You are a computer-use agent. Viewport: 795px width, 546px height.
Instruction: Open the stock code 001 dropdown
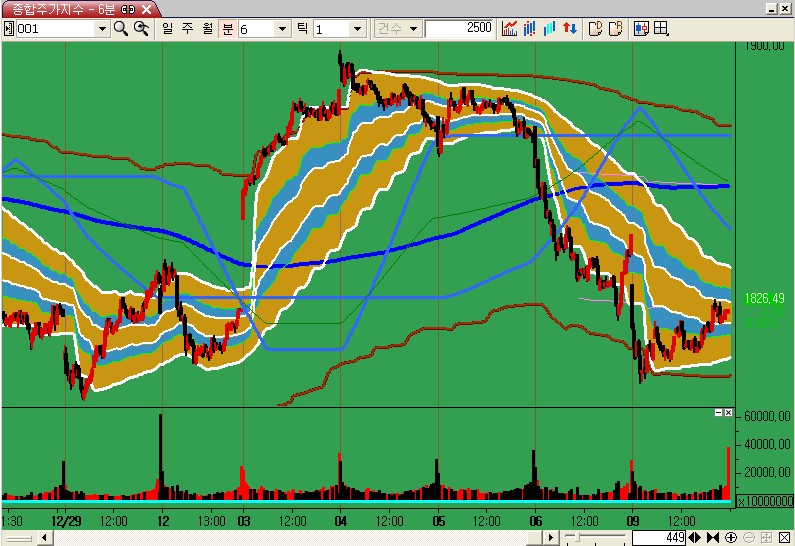(102, 29)
